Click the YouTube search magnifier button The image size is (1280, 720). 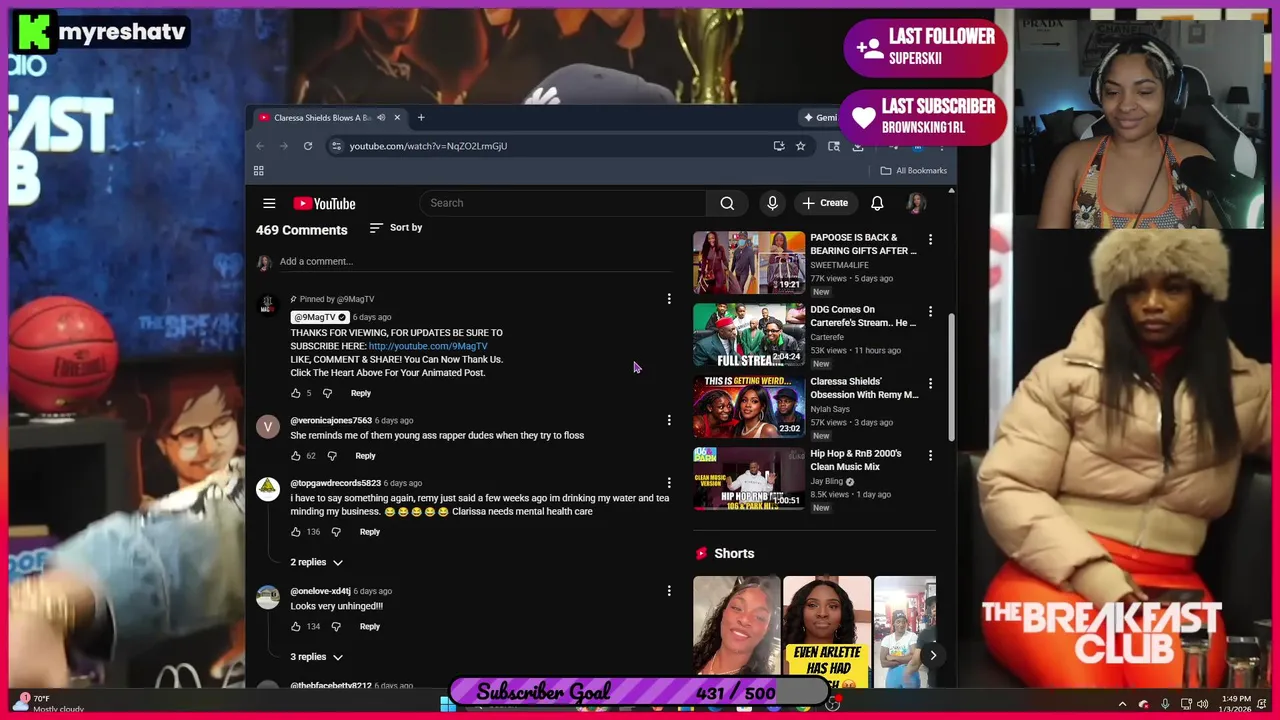727,203
